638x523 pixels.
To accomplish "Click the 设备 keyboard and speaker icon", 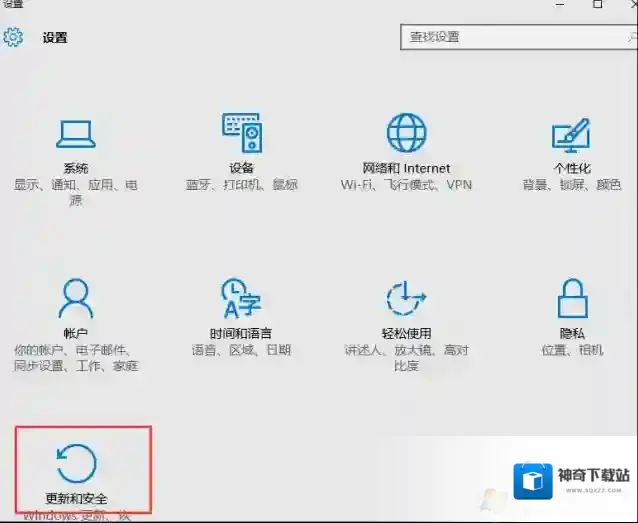I will (x=241, y=133).
